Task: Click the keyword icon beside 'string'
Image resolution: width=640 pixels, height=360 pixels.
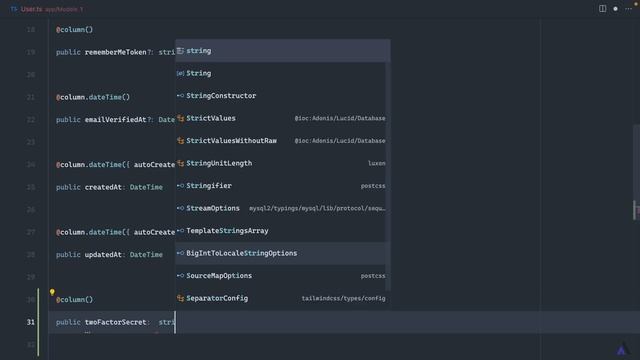Action: [180, 51]
